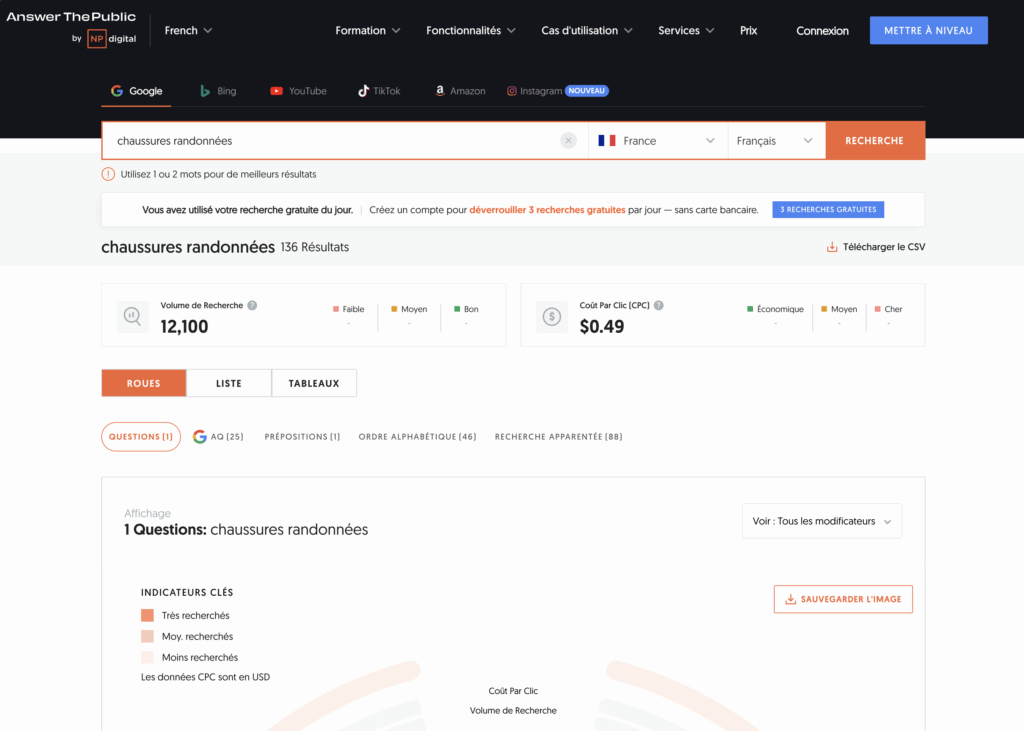The height and width of the screenshot is (731, 1024).
Task: Click the CSV download icon
Action: tap(832, 247)
